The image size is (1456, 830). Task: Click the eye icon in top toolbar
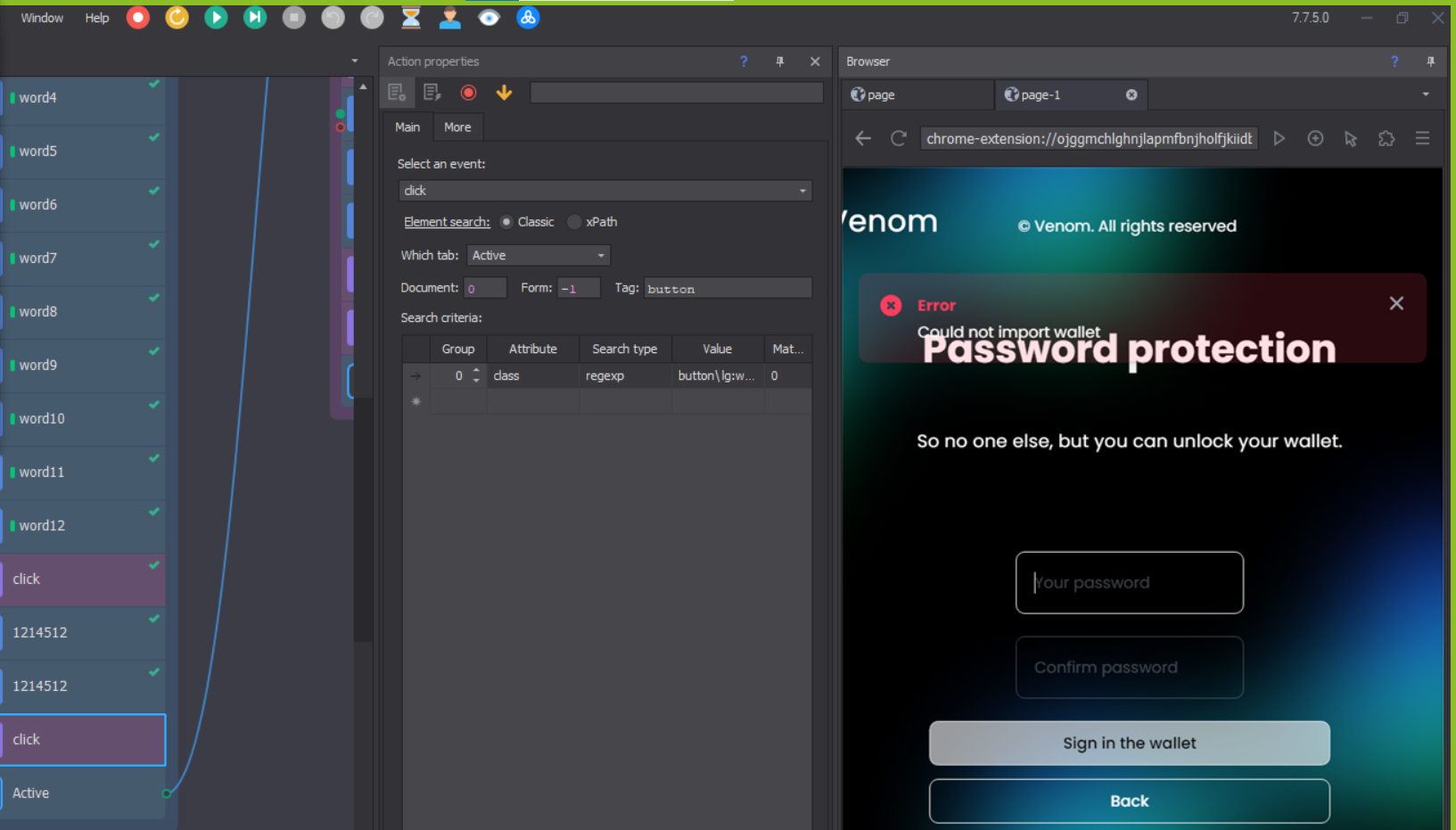point(489,18)
